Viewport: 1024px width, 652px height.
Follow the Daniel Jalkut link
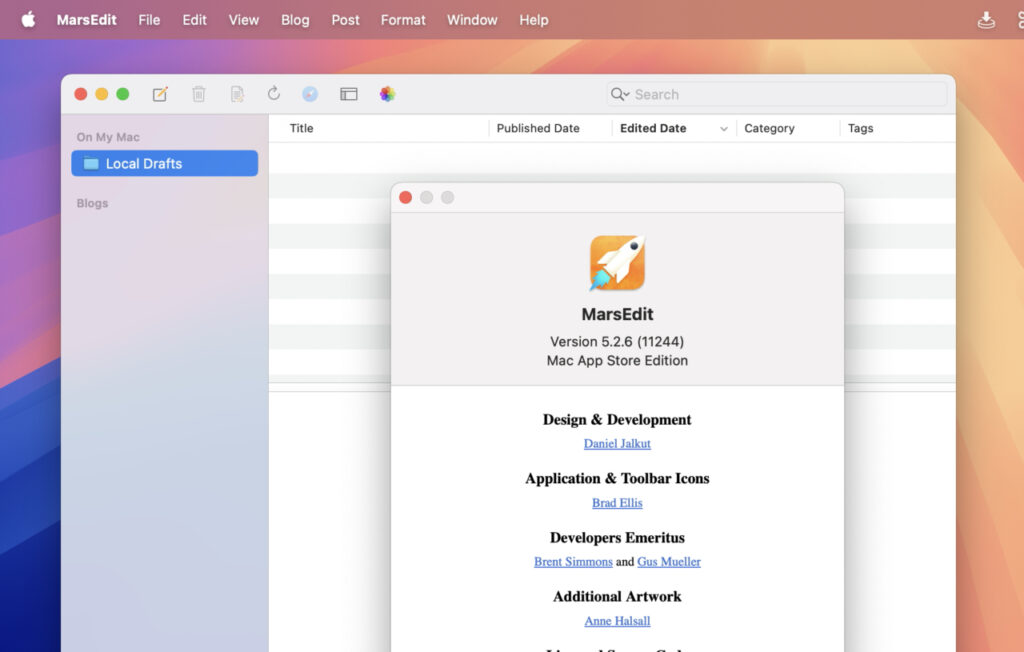[x=617, y=443]
